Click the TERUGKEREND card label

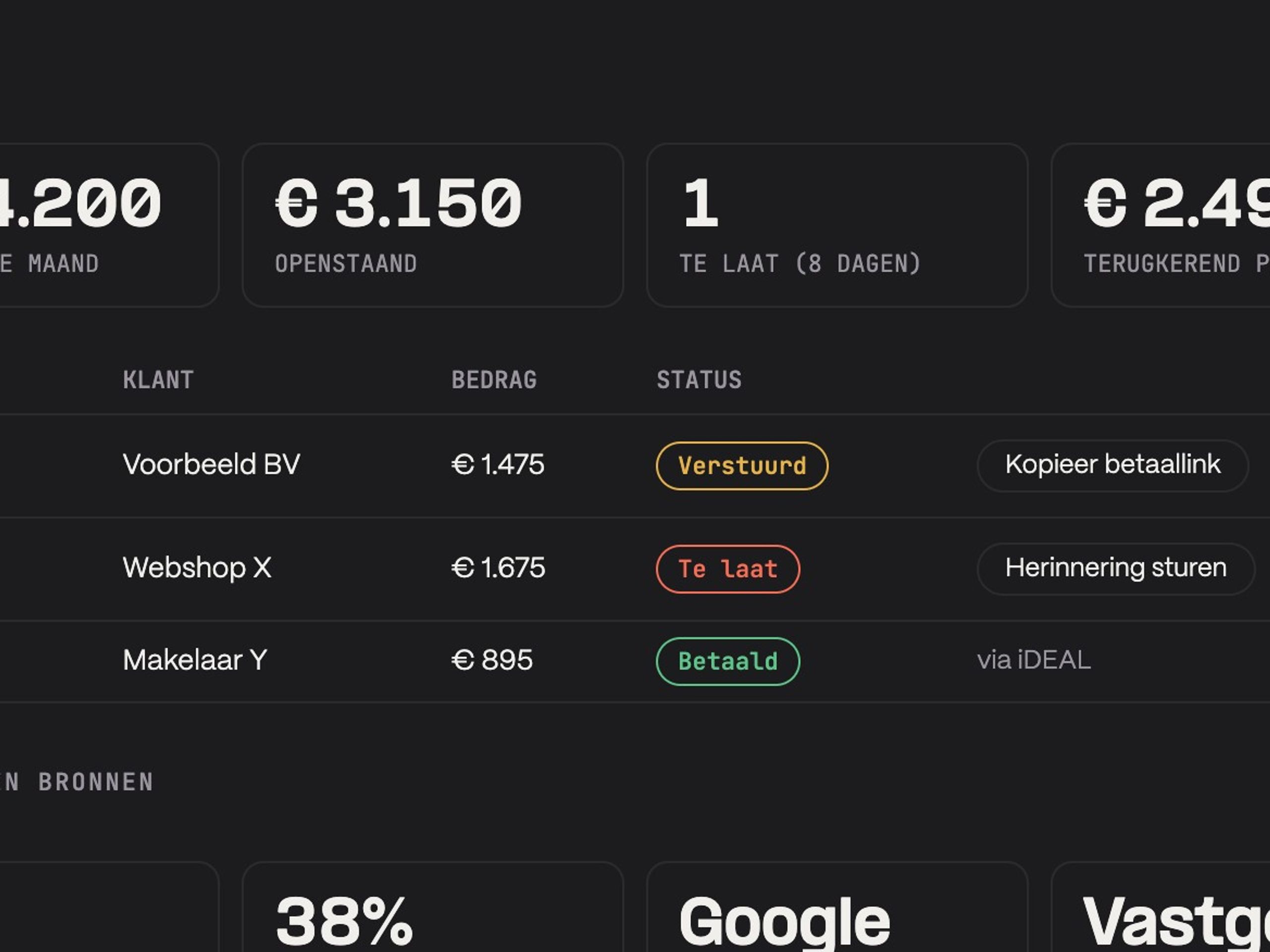coord(1176,264)
